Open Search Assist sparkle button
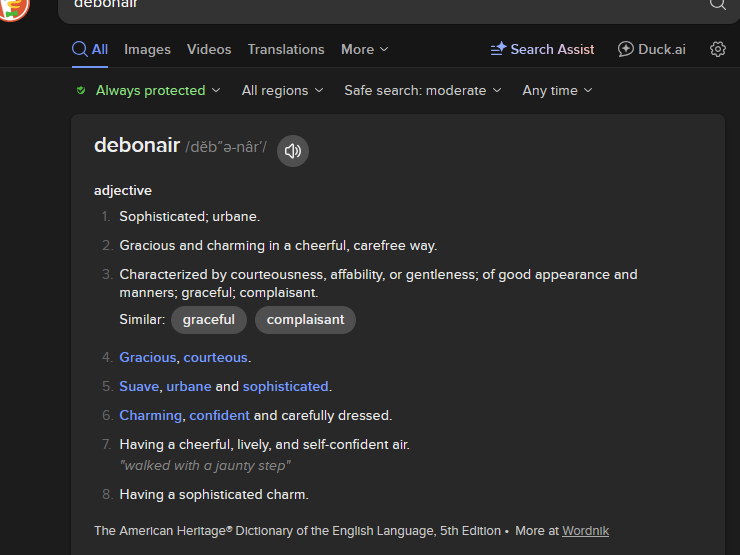This screenshot has width=740, height=555. click(542, 49)
